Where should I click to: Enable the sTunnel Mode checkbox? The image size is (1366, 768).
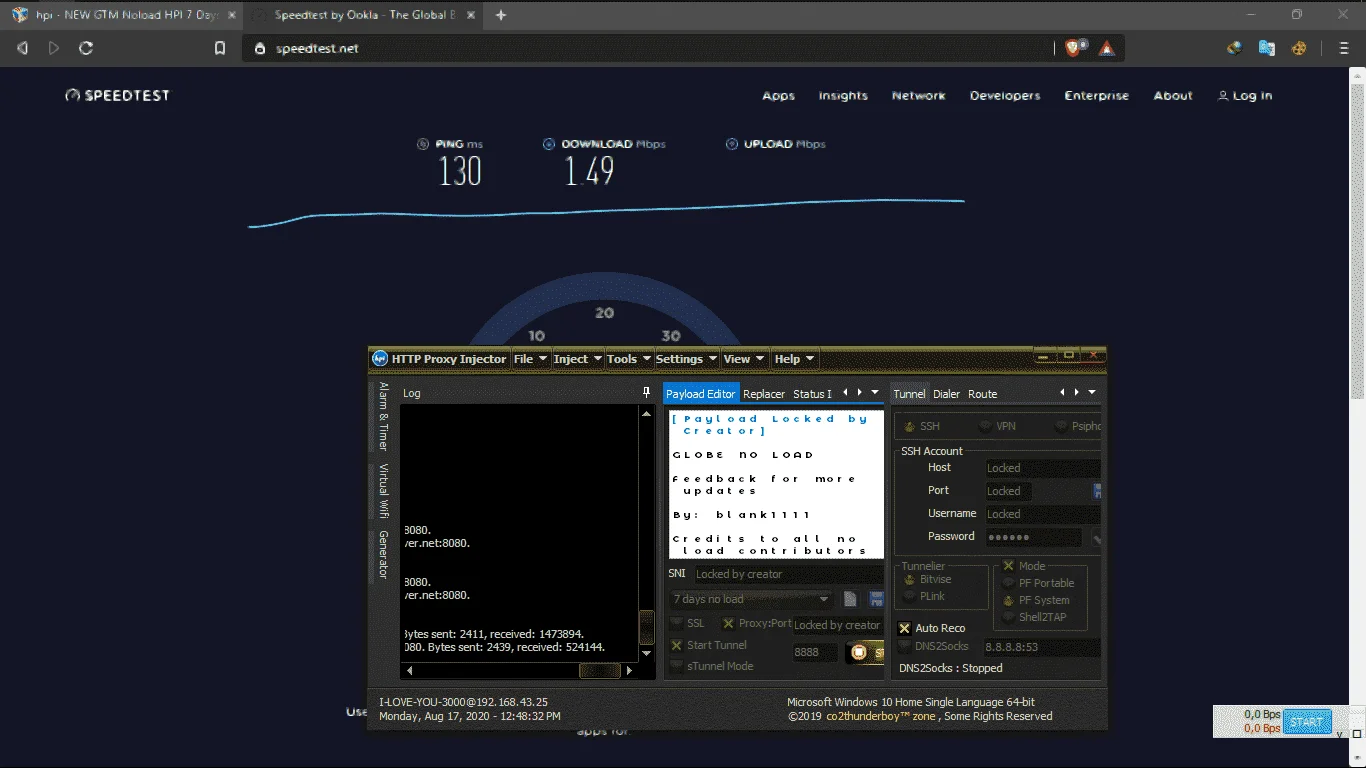(x=677, y=666)
